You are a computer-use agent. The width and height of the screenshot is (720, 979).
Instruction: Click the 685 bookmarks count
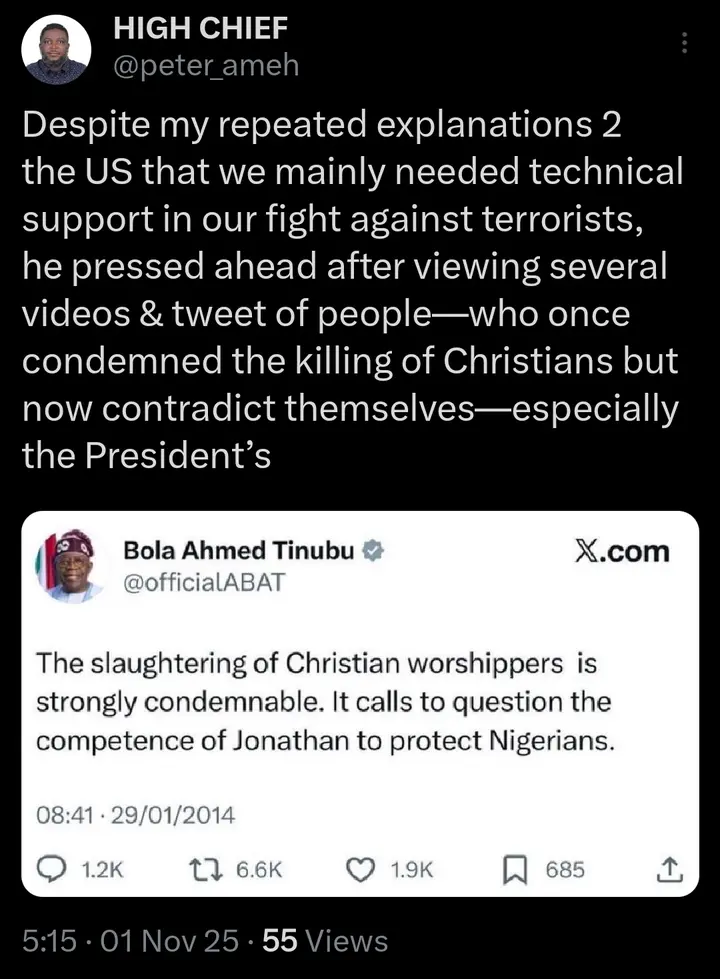pos(565,870)
